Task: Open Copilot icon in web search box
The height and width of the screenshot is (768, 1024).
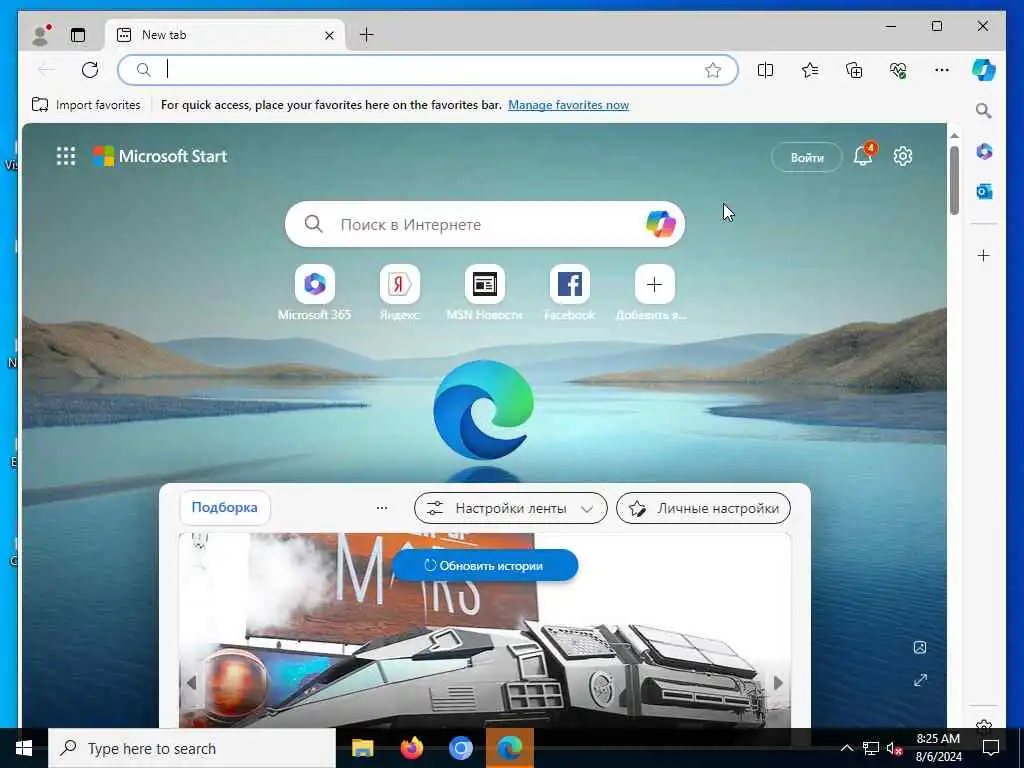Action: 660,224
